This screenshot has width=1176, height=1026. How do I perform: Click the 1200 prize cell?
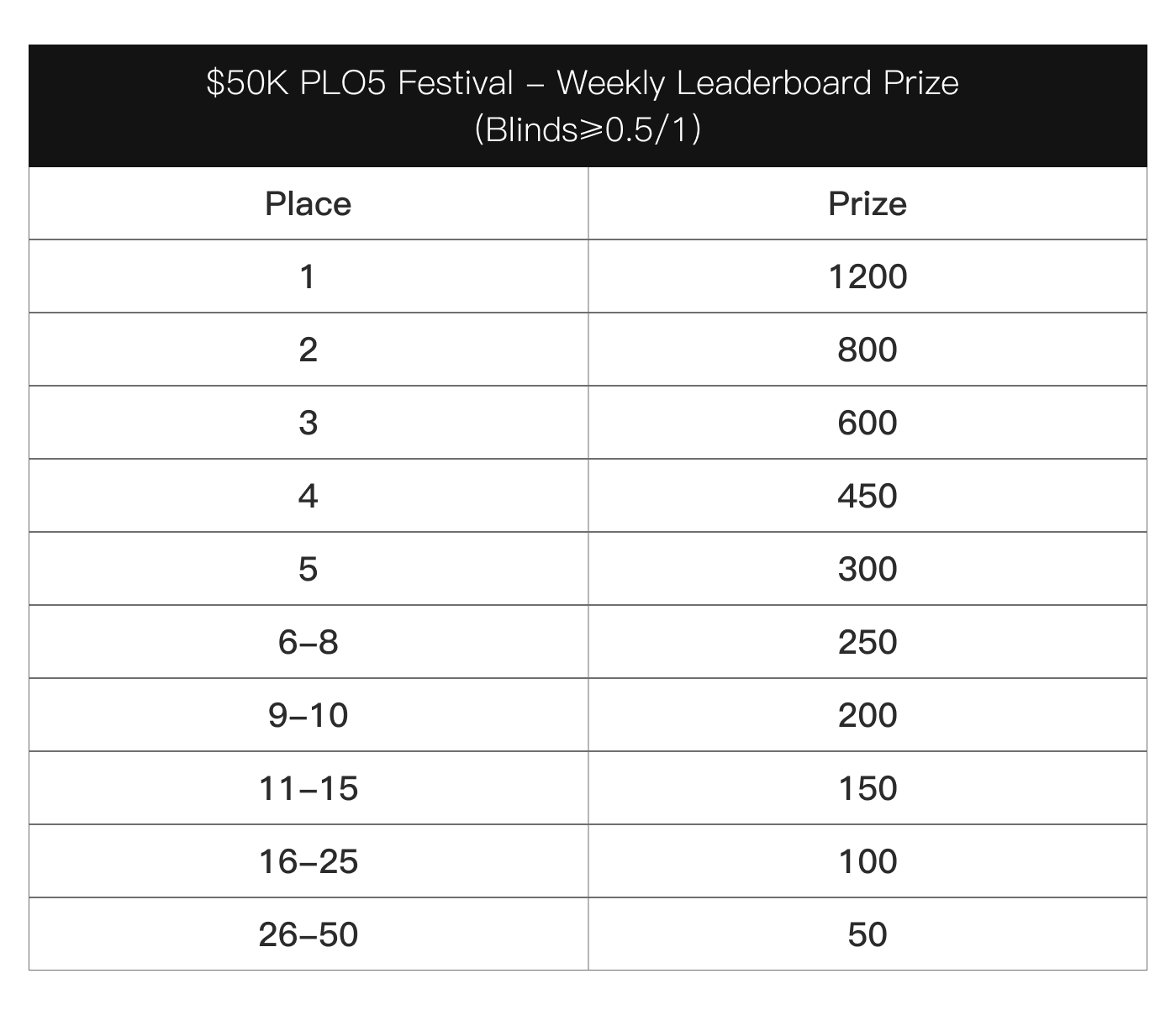867,276
